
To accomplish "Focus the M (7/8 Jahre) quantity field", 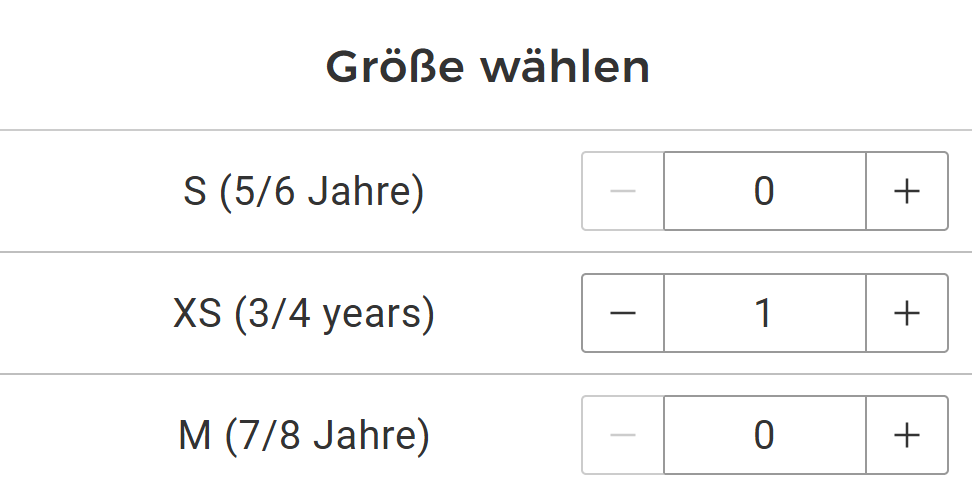I will pos(764,435).
